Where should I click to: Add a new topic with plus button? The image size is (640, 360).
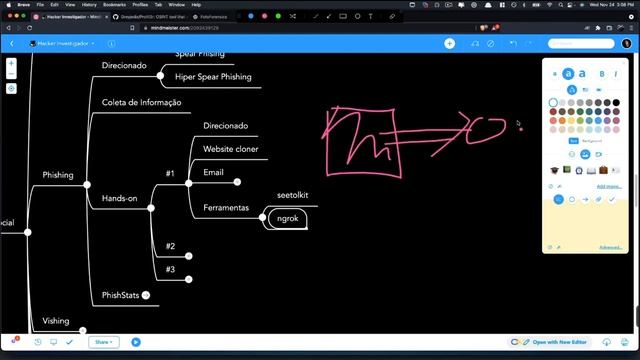[449, 43]
